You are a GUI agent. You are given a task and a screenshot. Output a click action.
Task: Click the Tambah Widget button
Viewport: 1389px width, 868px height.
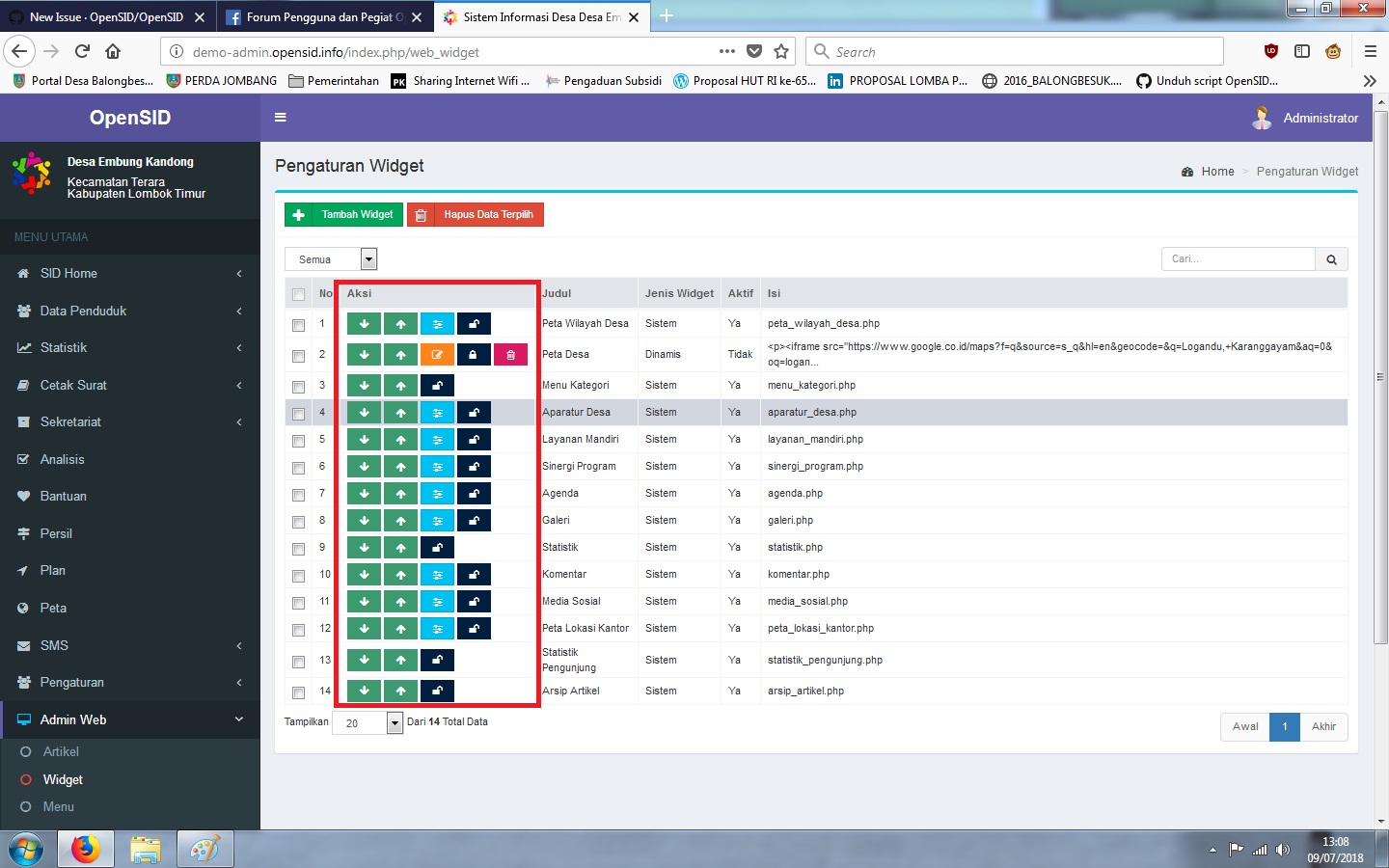point(343,214)
